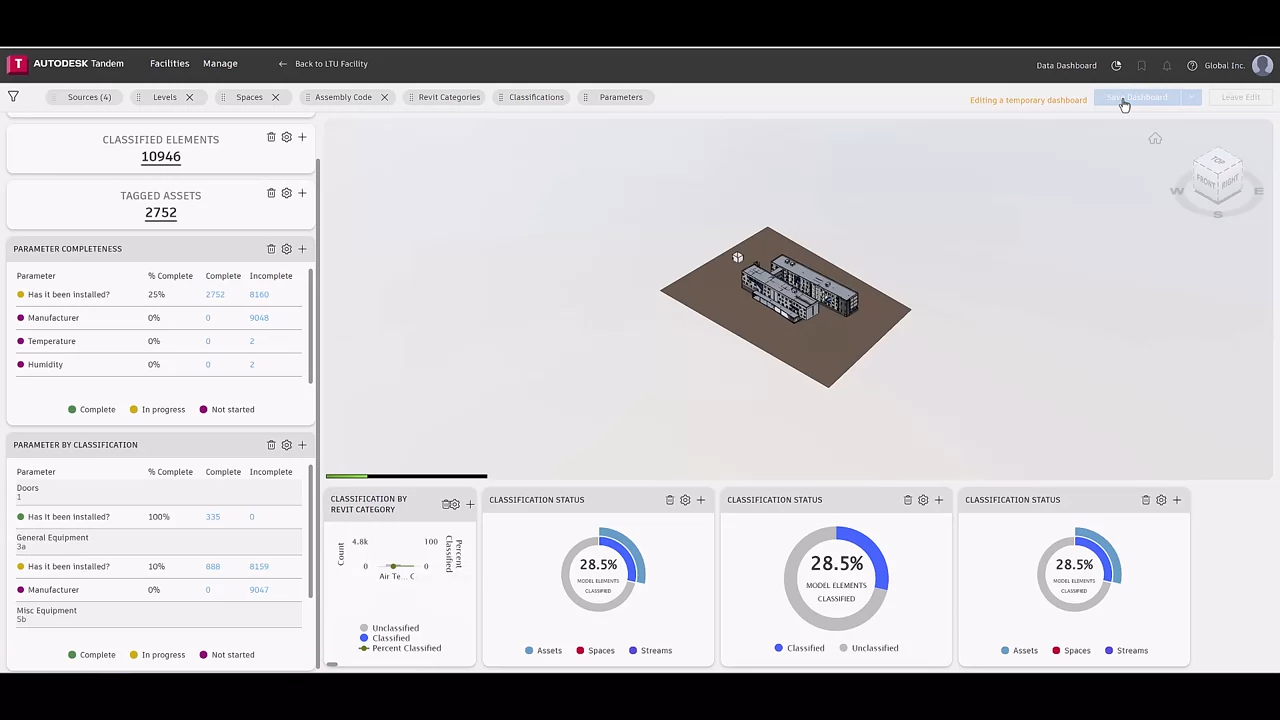The image size is (1280, 720).
Task: Click the filter funnel icon
Action: tap(13, 97)
